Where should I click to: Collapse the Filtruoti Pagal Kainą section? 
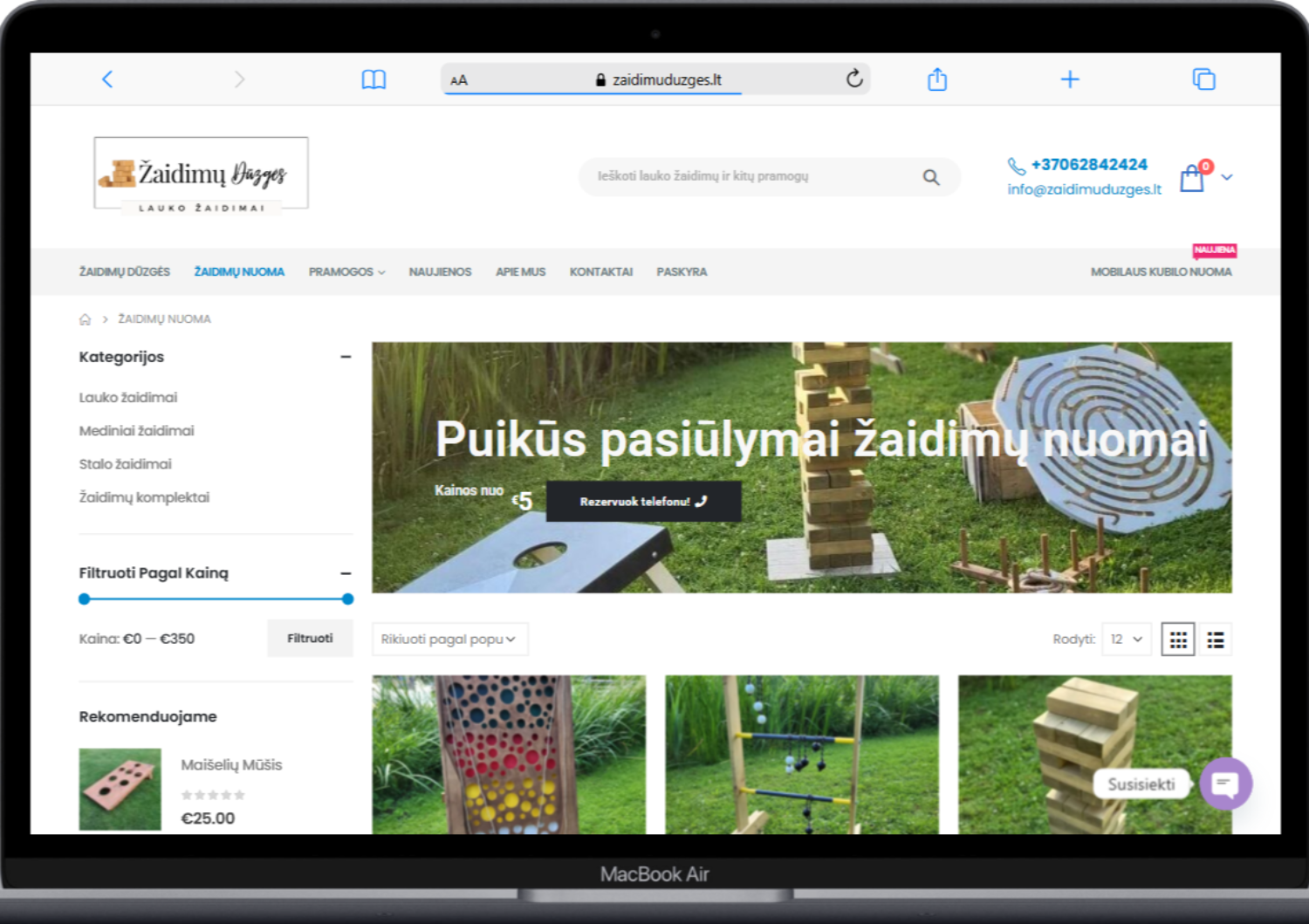(346, 573)
